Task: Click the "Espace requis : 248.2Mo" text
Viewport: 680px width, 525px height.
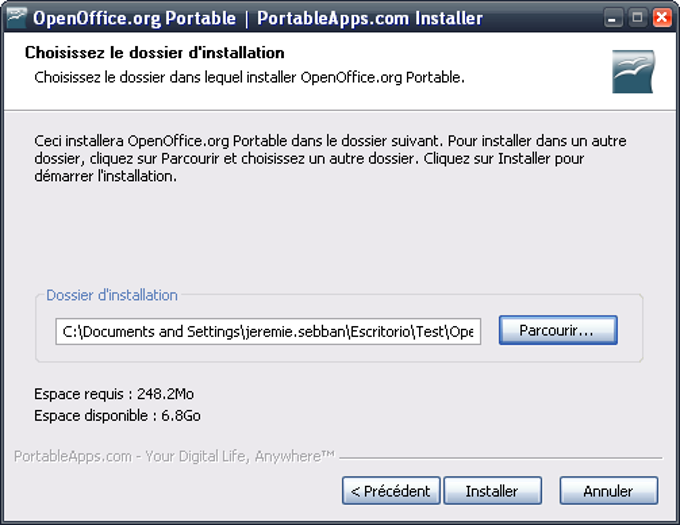Action: tap(114, 394)
